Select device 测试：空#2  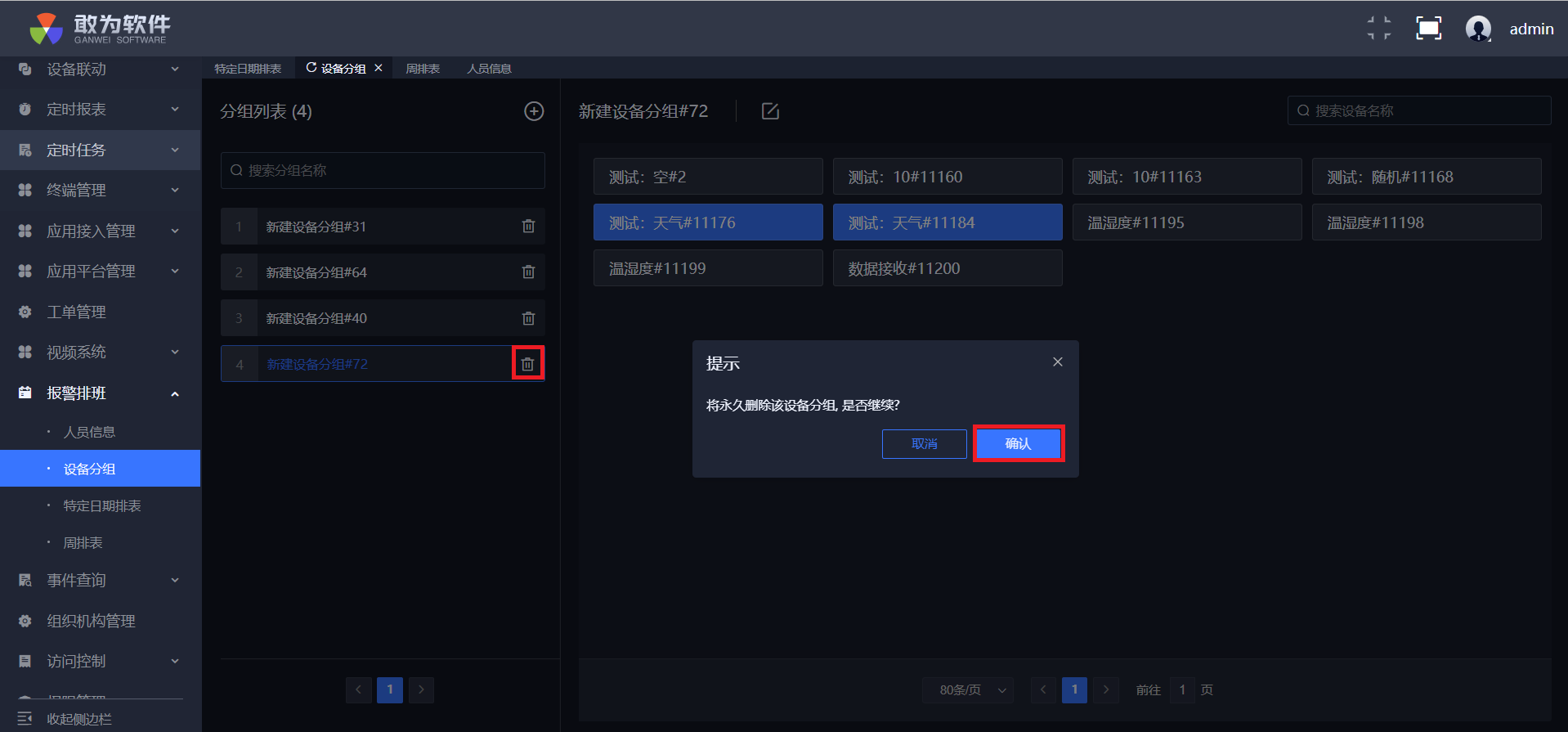point(708,177)
